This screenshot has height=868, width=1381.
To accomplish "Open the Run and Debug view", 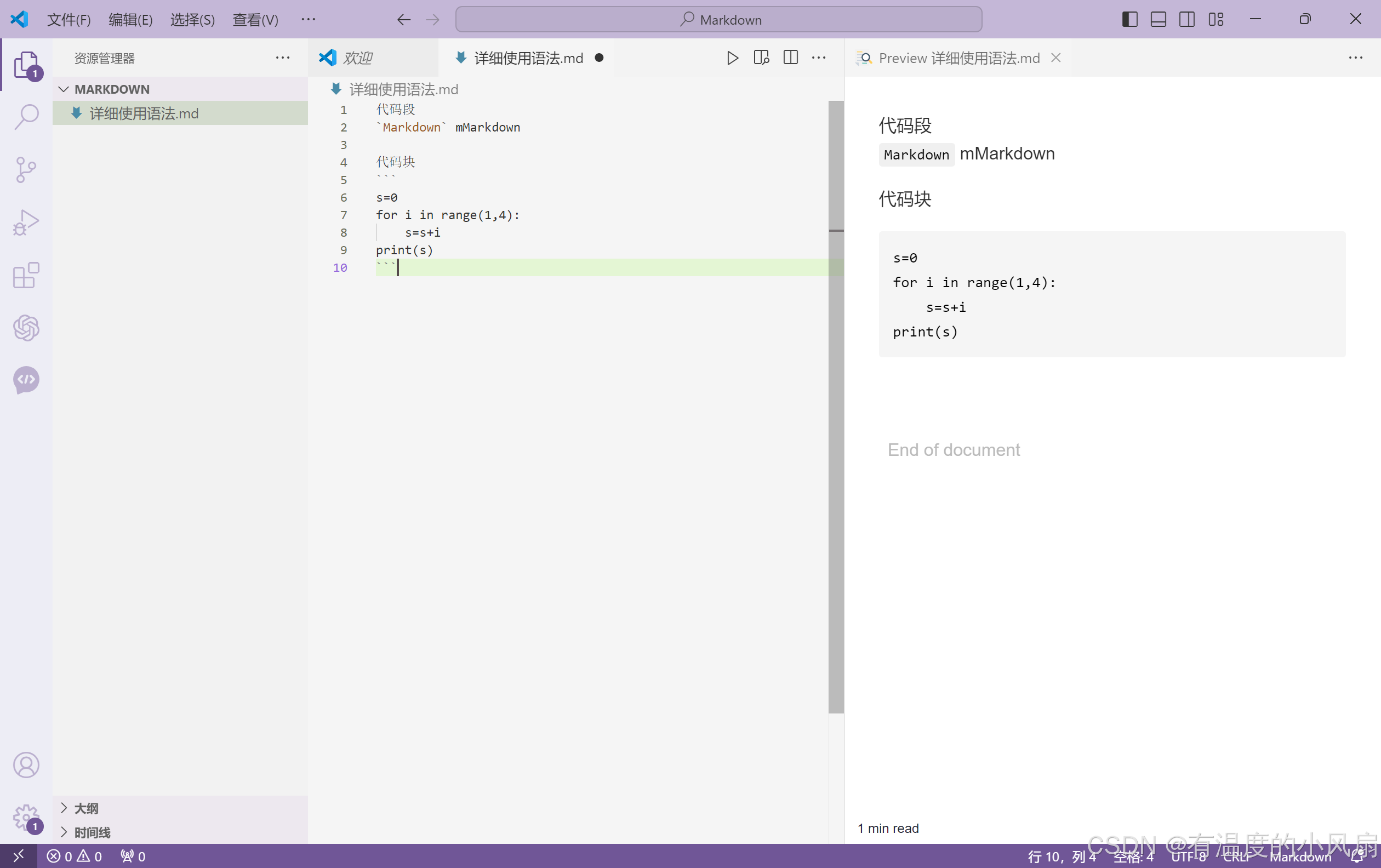I will point(26,222).
